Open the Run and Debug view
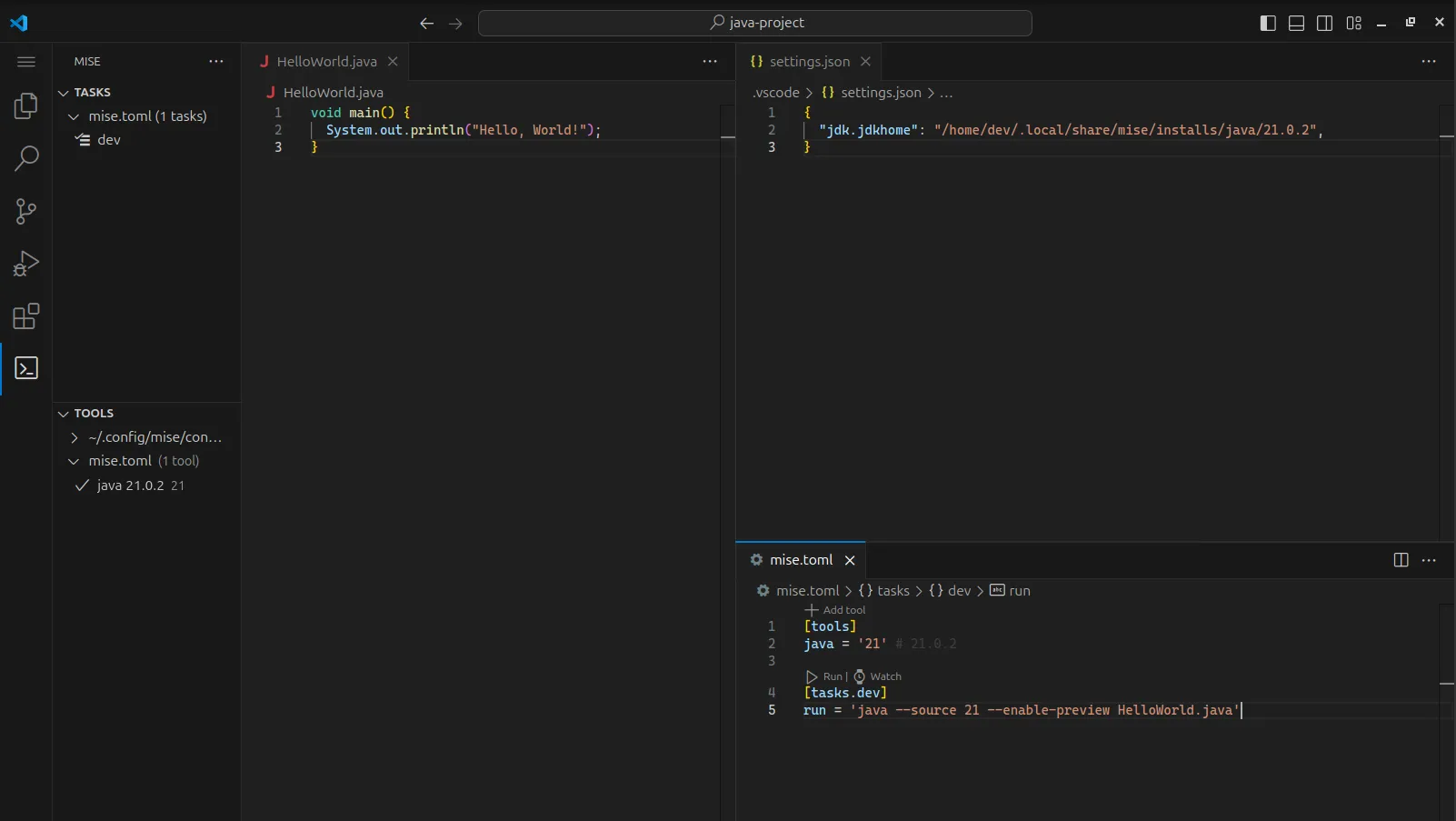The width and height of the screenshot is (1456, 821). 25,264
